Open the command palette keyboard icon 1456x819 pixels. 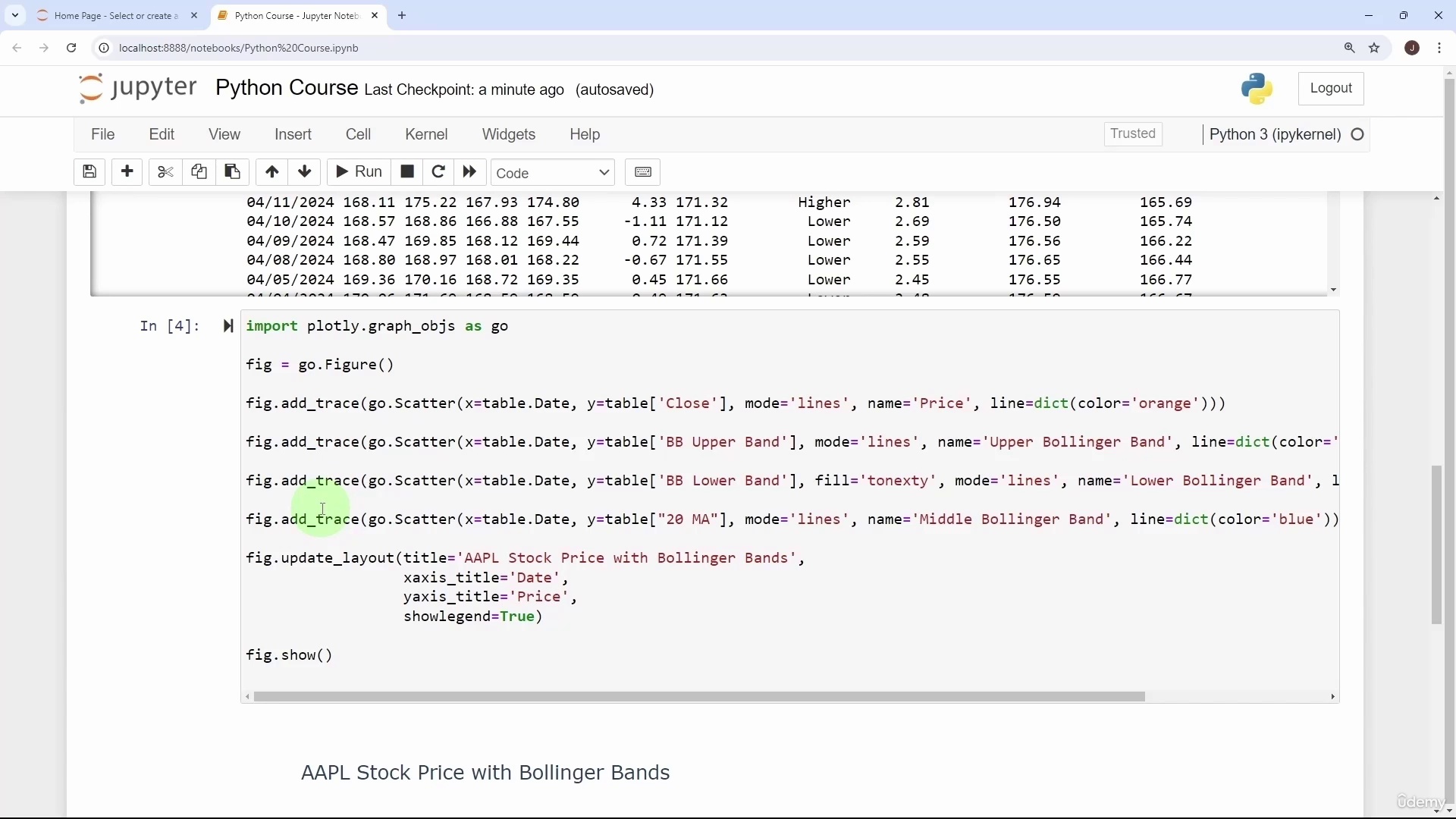tap(643, 172)
